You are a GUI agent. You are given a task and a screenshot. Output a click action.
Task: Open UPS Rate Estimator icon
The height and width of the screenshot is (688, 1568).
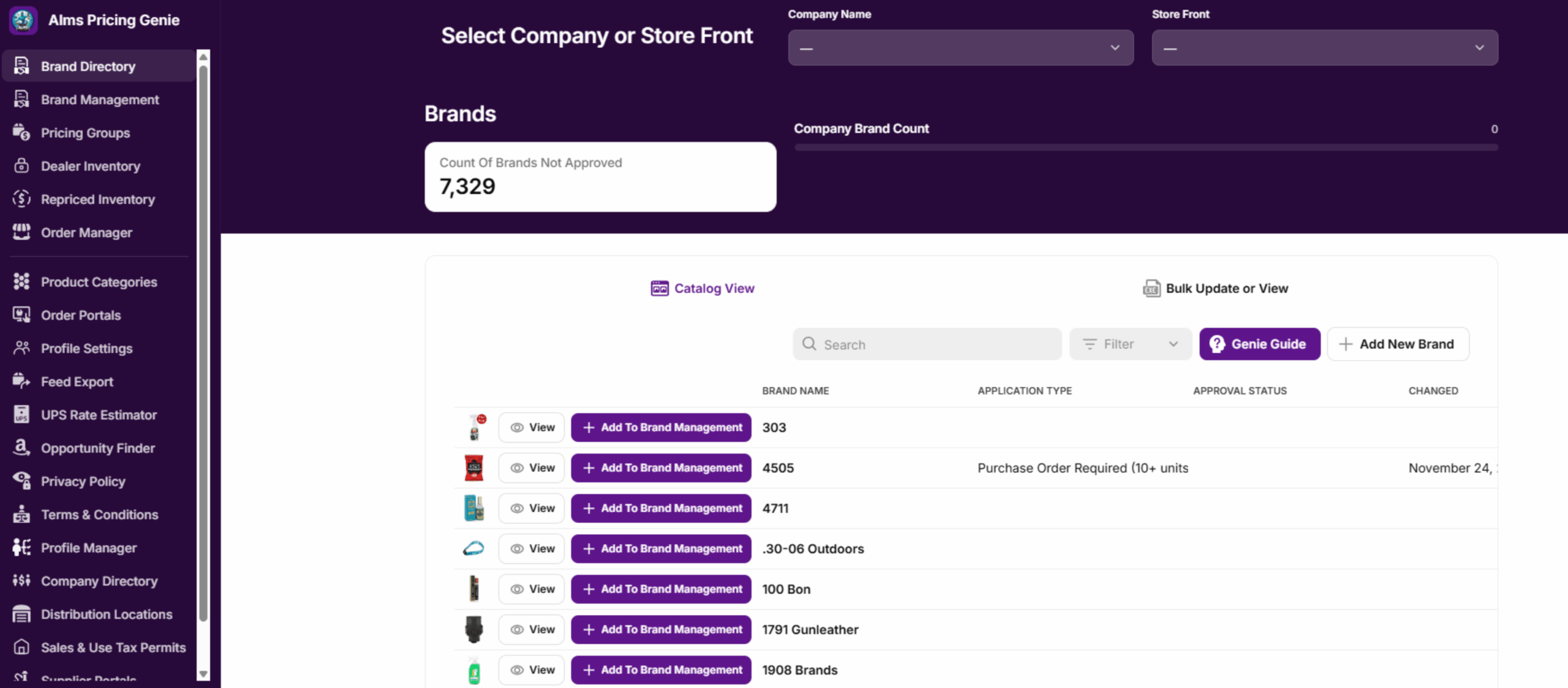pyautogui.click(x=21, y=414)
